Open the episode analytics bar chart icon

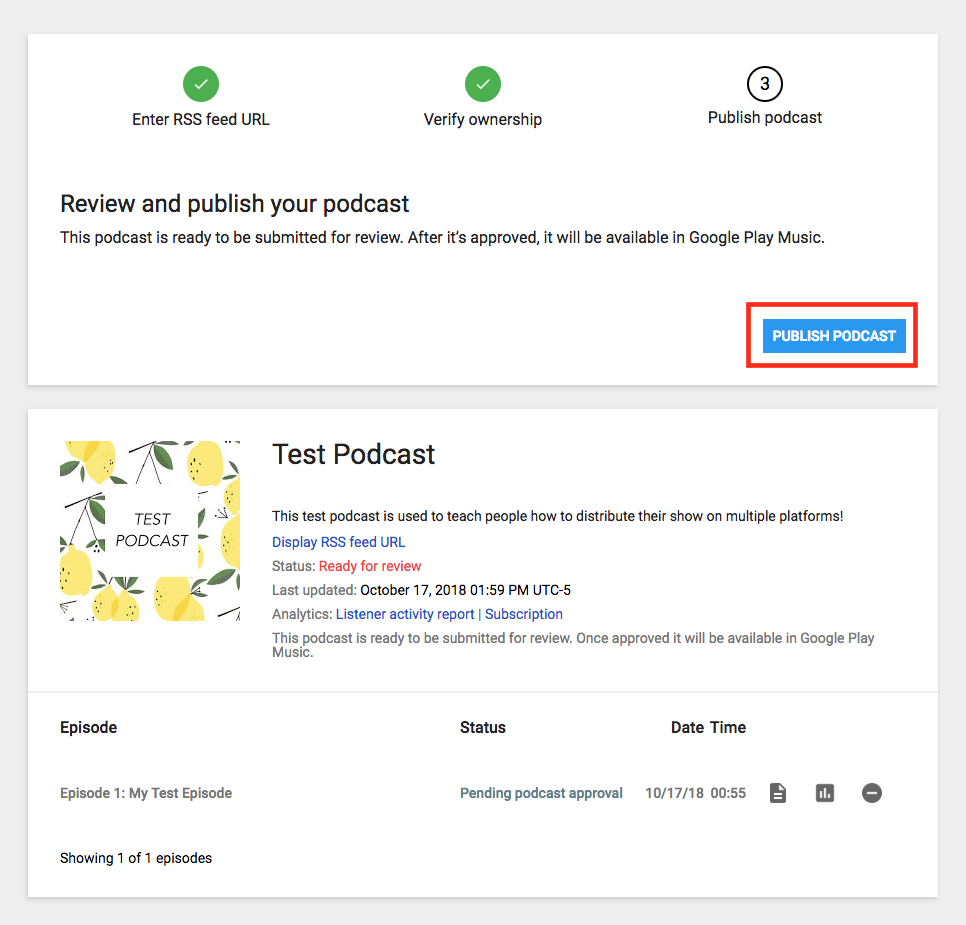coord(825,793)
